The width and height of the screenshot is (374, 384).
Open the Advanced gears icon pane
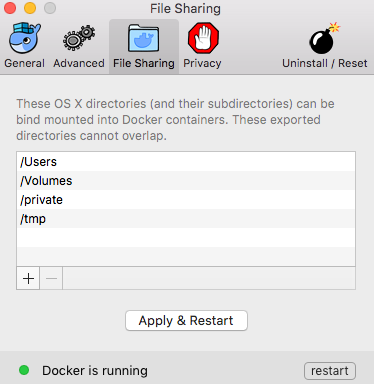(x=79, y=38)
